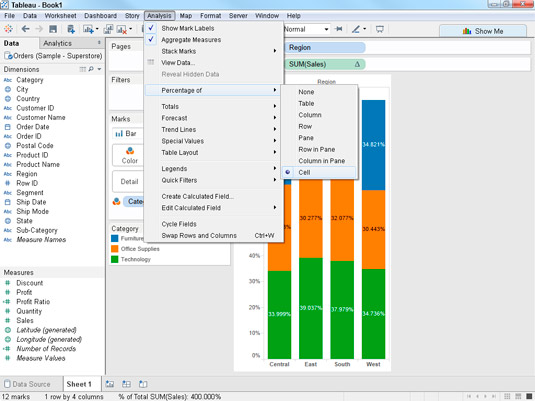Toggle the Show Mark Labels checkmark
This screenshot has width=535, height=401.
[151, 28]
